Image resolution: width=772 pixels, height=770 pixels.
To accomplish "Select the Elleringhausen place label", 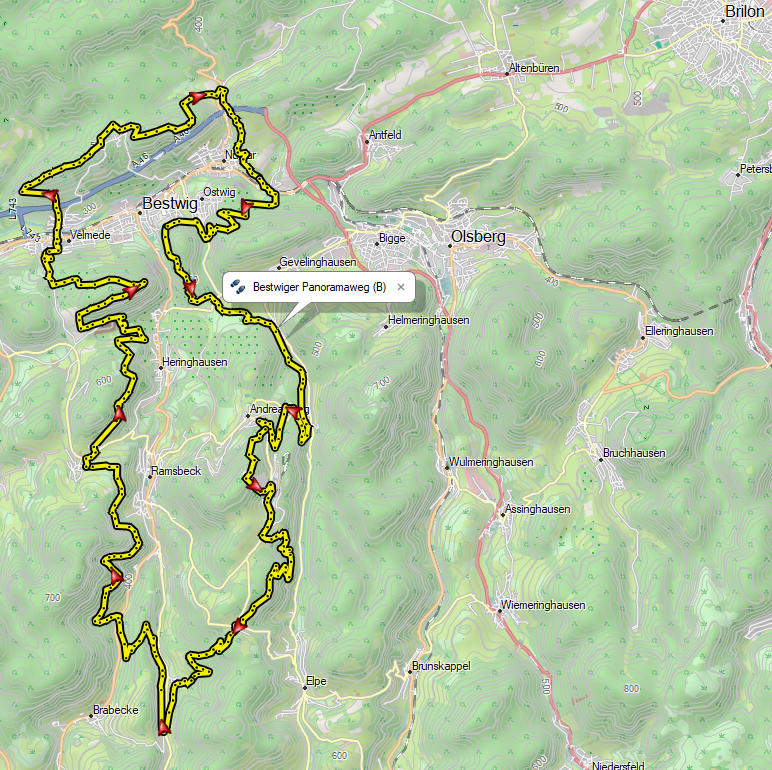I will [679, 331].
